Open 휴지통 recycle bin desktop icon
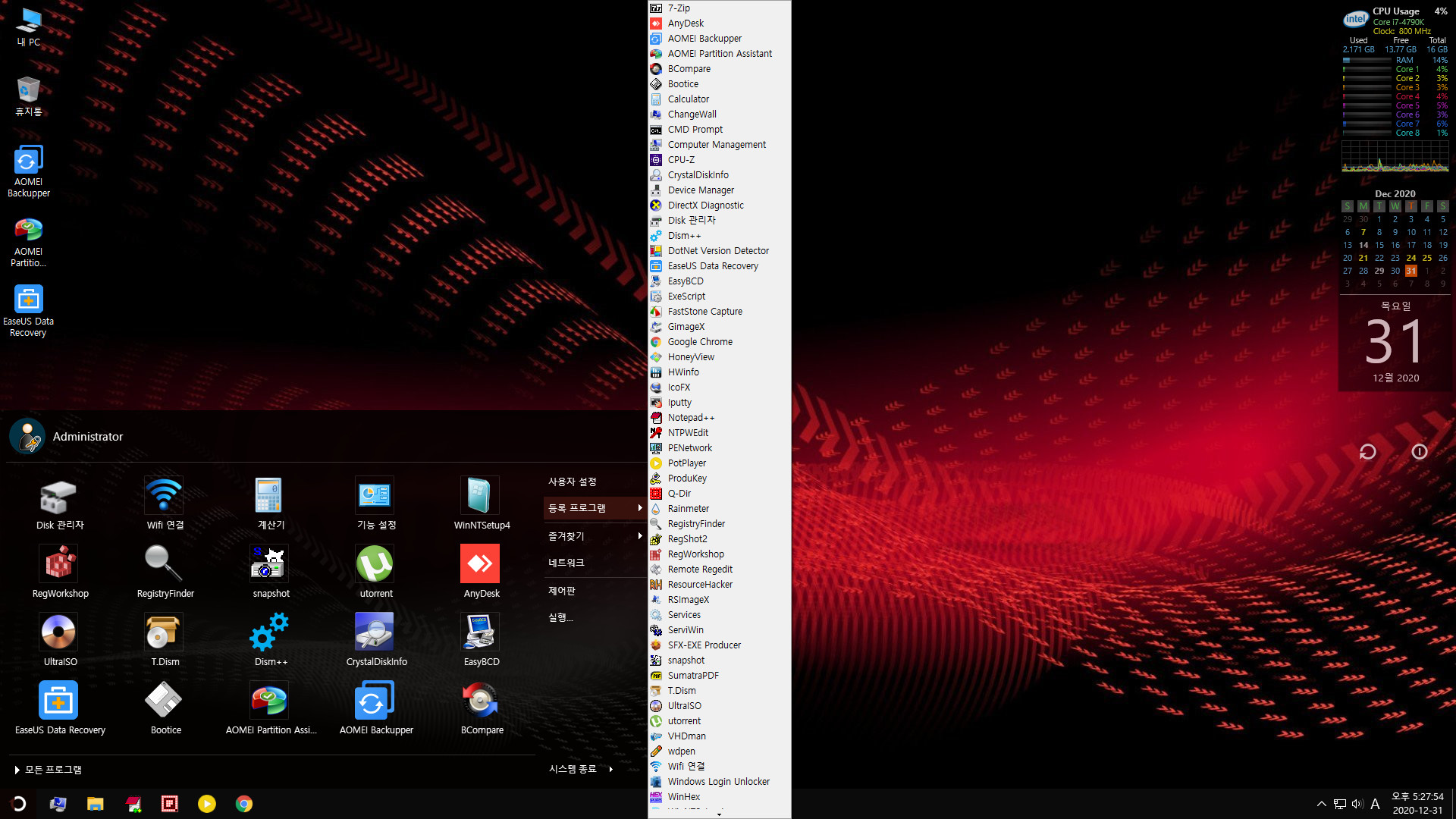 coord(29,96)
